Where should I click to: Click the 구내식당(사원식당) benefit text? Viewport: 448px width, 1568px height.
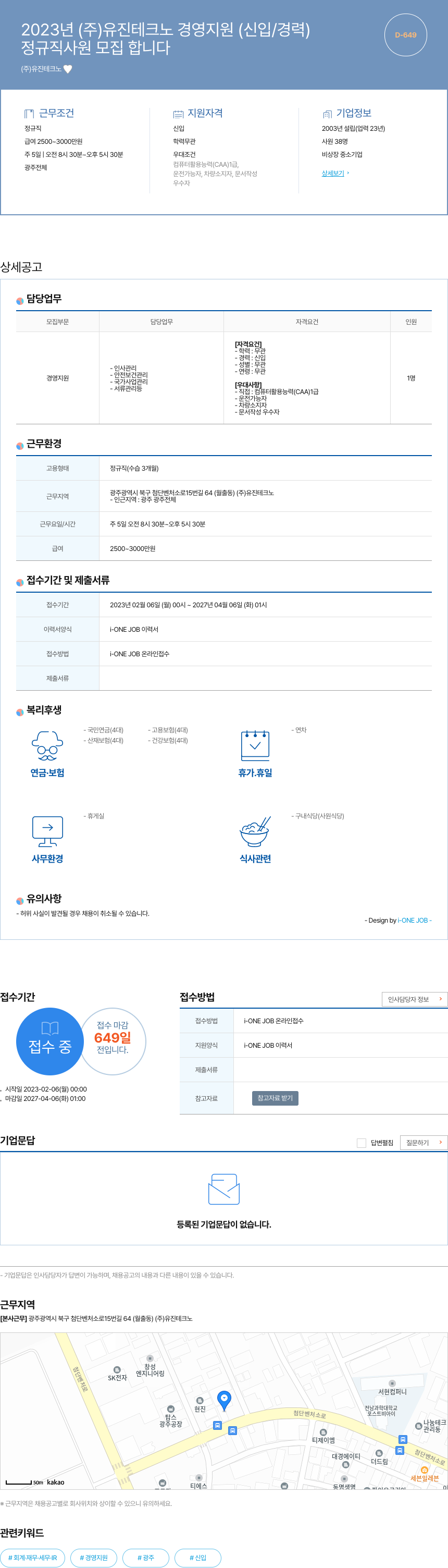click(x=318, y=816)
